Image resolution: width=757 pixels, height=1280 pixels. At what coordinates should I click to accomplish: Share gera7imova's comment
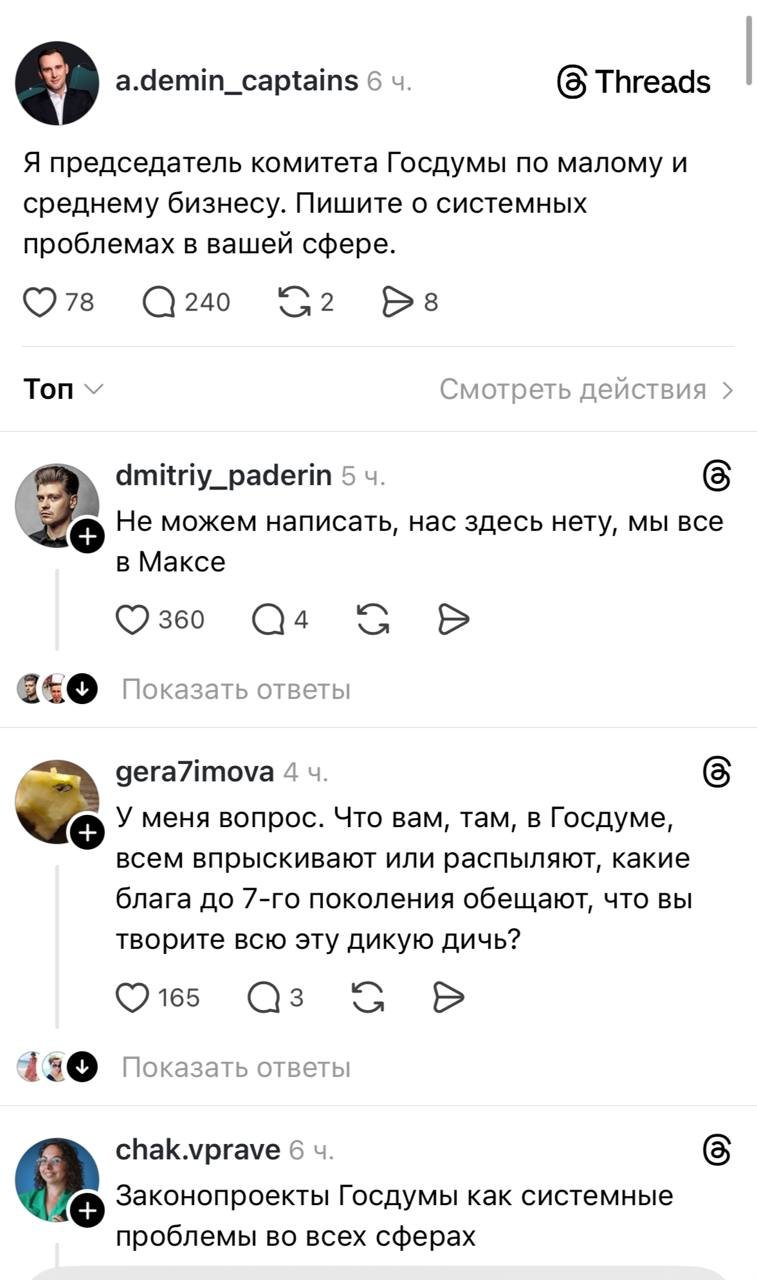coord(450,997)
